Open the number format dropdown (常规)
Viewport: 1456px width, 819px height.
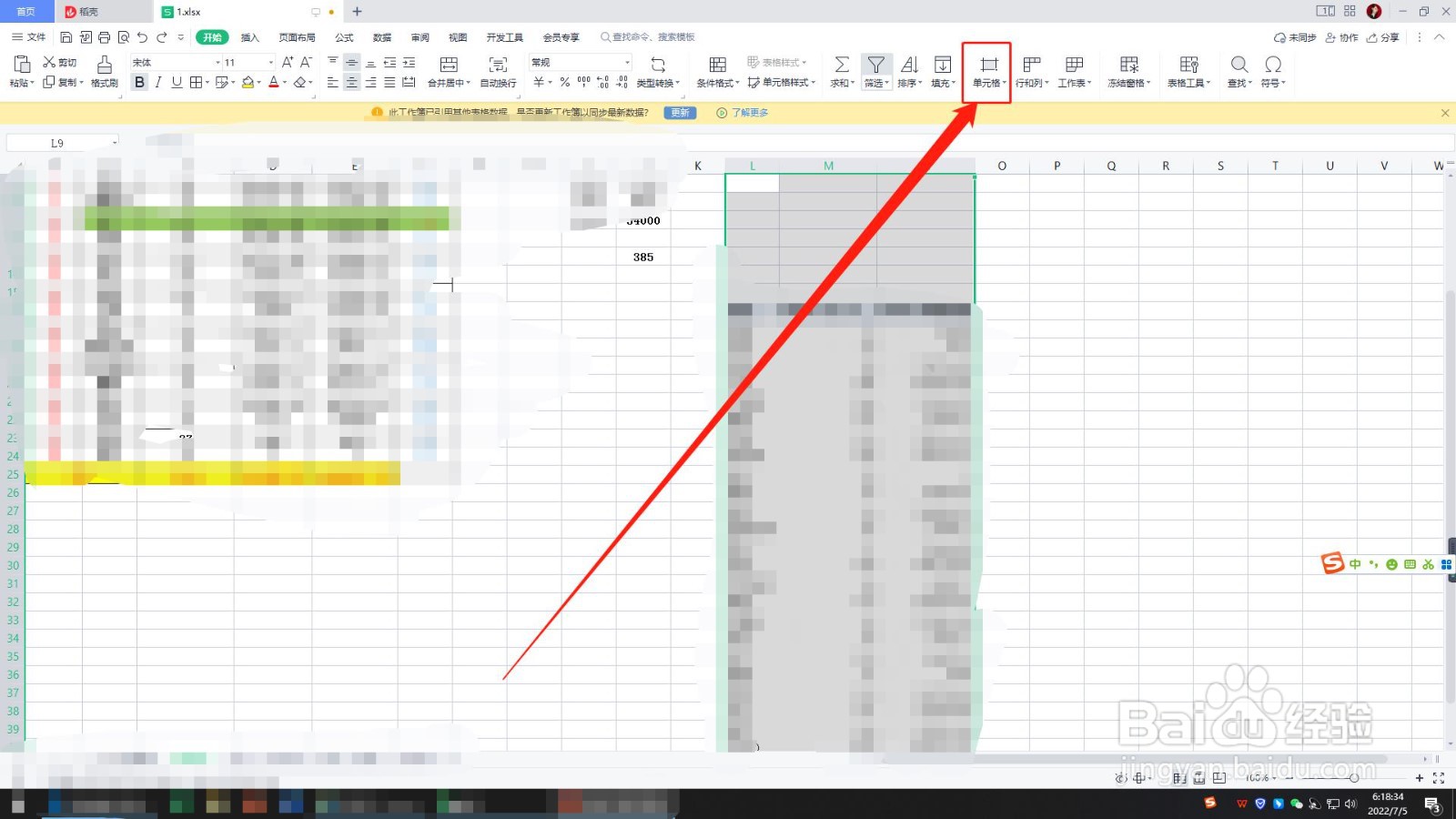click(x=627, y=62)
